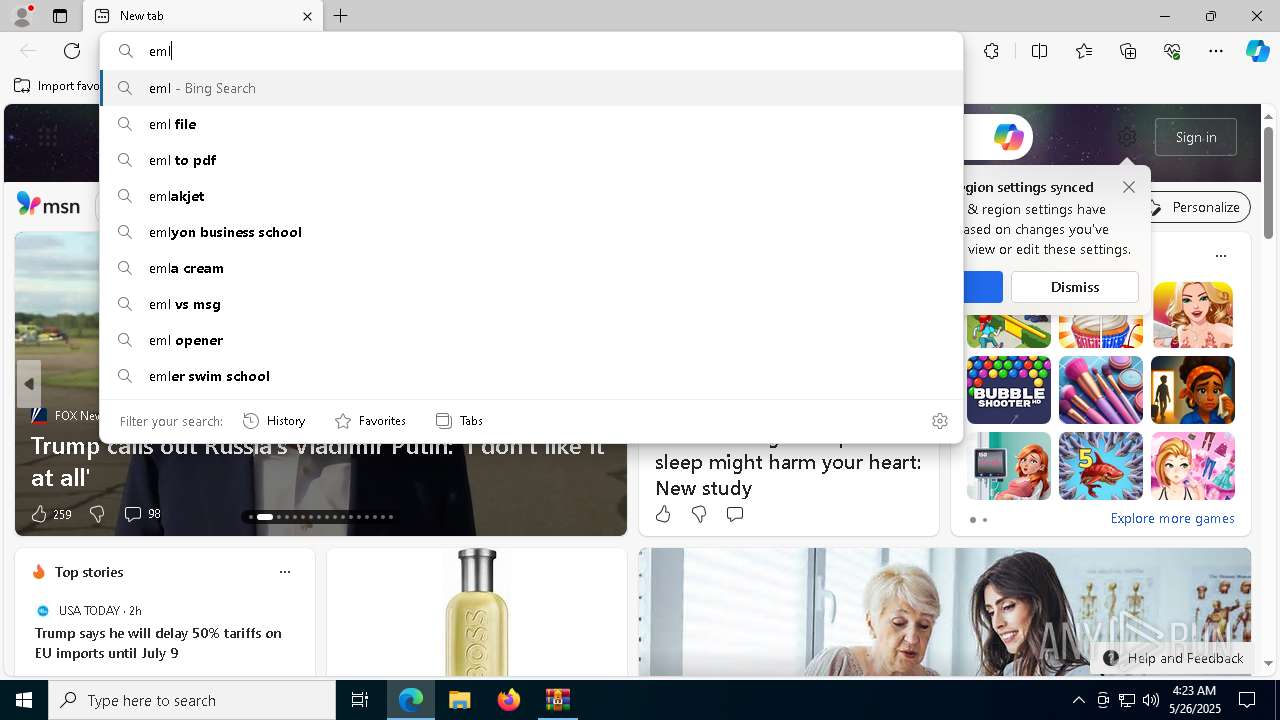This screenshot has height=720, width=1280.
Task: Click the Personalize button
Action: (1195, 207)
